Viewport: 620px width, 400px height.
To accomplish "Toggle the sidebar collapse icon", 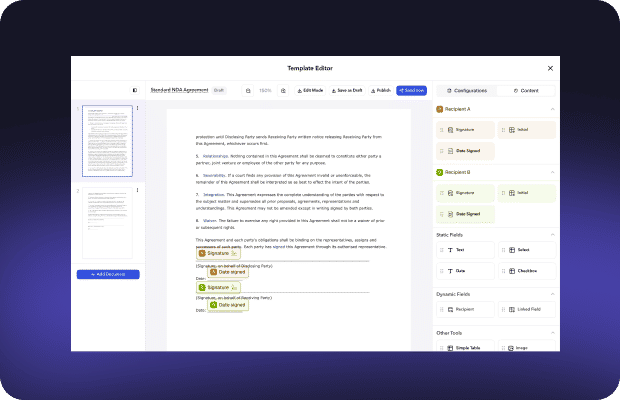I will point(135,90).
